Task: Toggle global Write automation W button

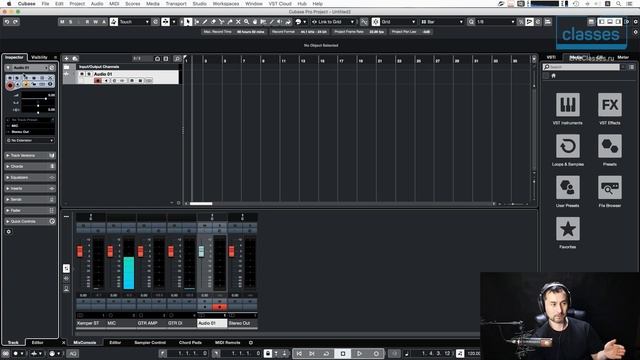Action: [x=96, y=22]
